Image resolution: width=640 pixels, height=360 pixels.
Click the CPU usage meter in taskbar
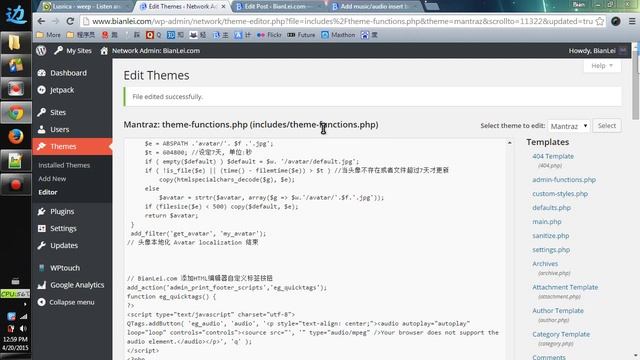point(15,293)
